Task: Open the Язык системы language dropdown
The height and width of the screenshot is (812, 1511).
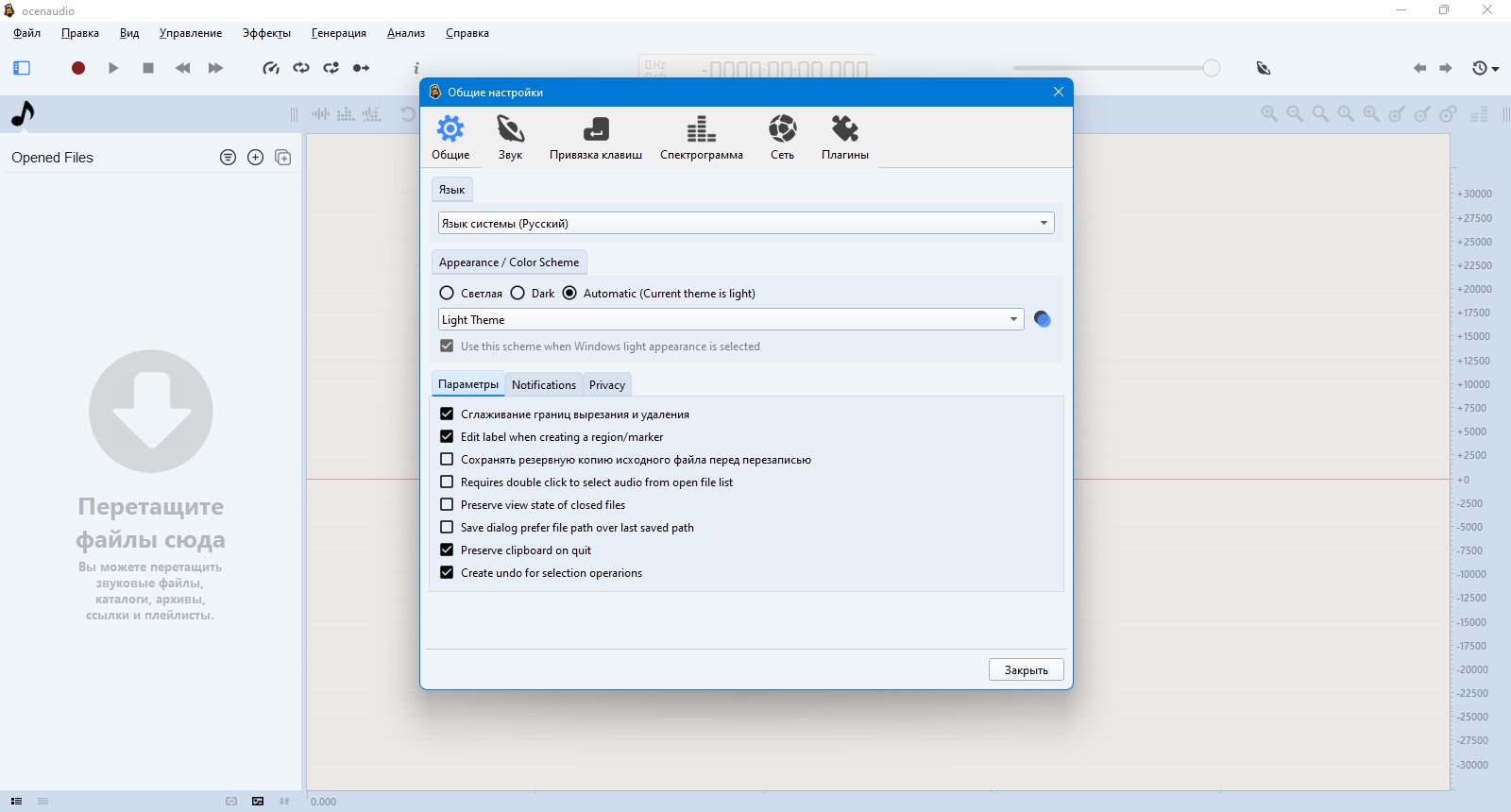Action: click(746, 223)
